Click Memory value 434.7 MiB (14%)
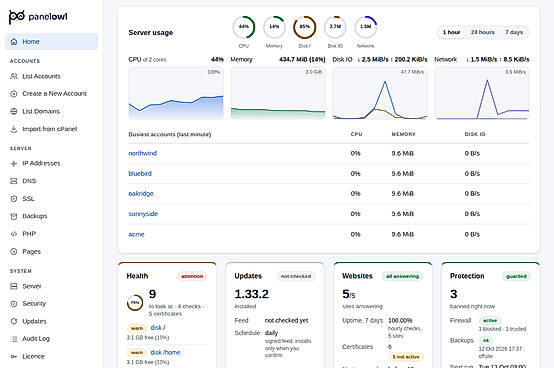The width and height of the screenshot is (554, 368). (302, 59)
